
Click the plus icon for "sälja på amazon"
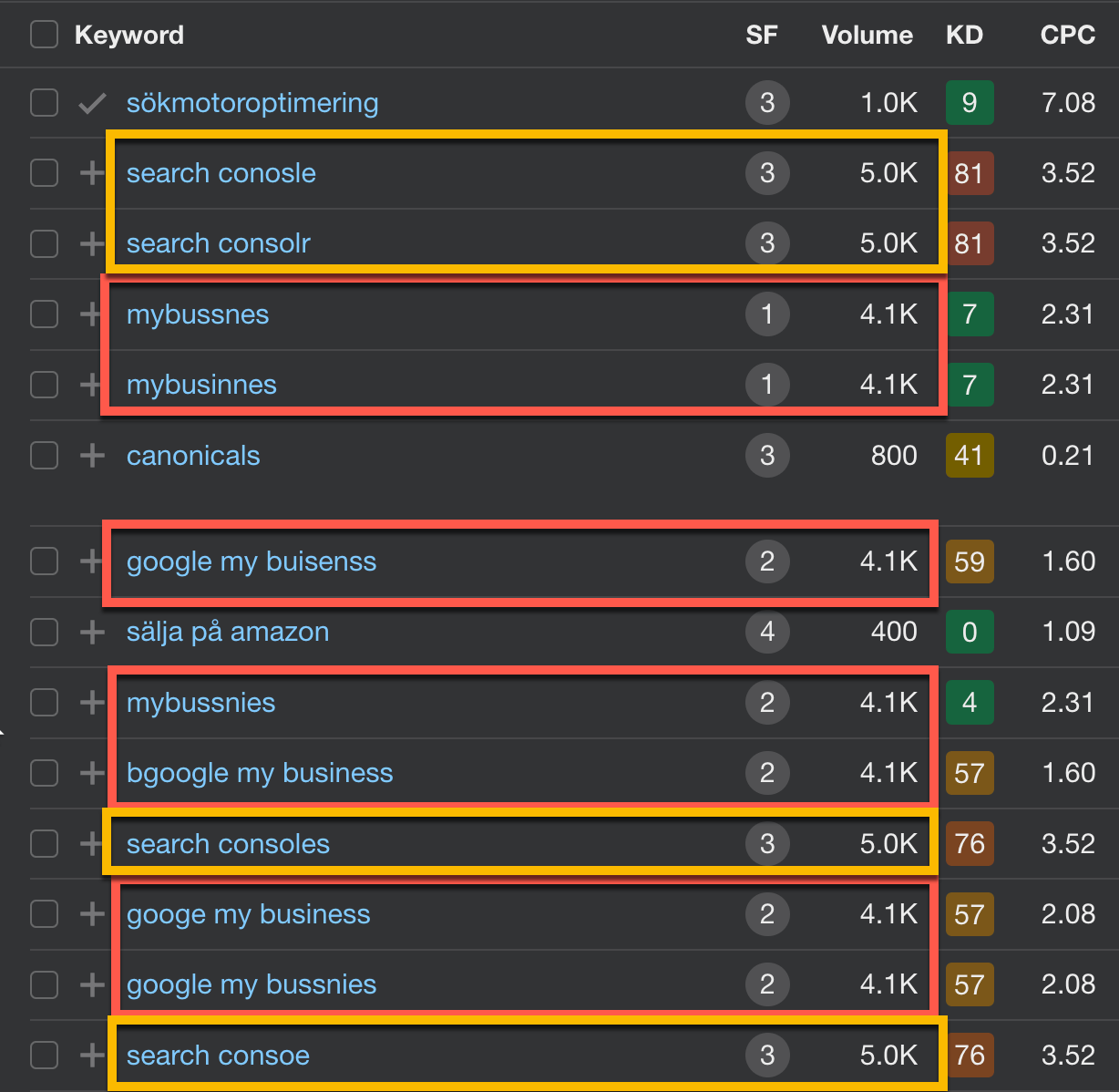(92, 632)
